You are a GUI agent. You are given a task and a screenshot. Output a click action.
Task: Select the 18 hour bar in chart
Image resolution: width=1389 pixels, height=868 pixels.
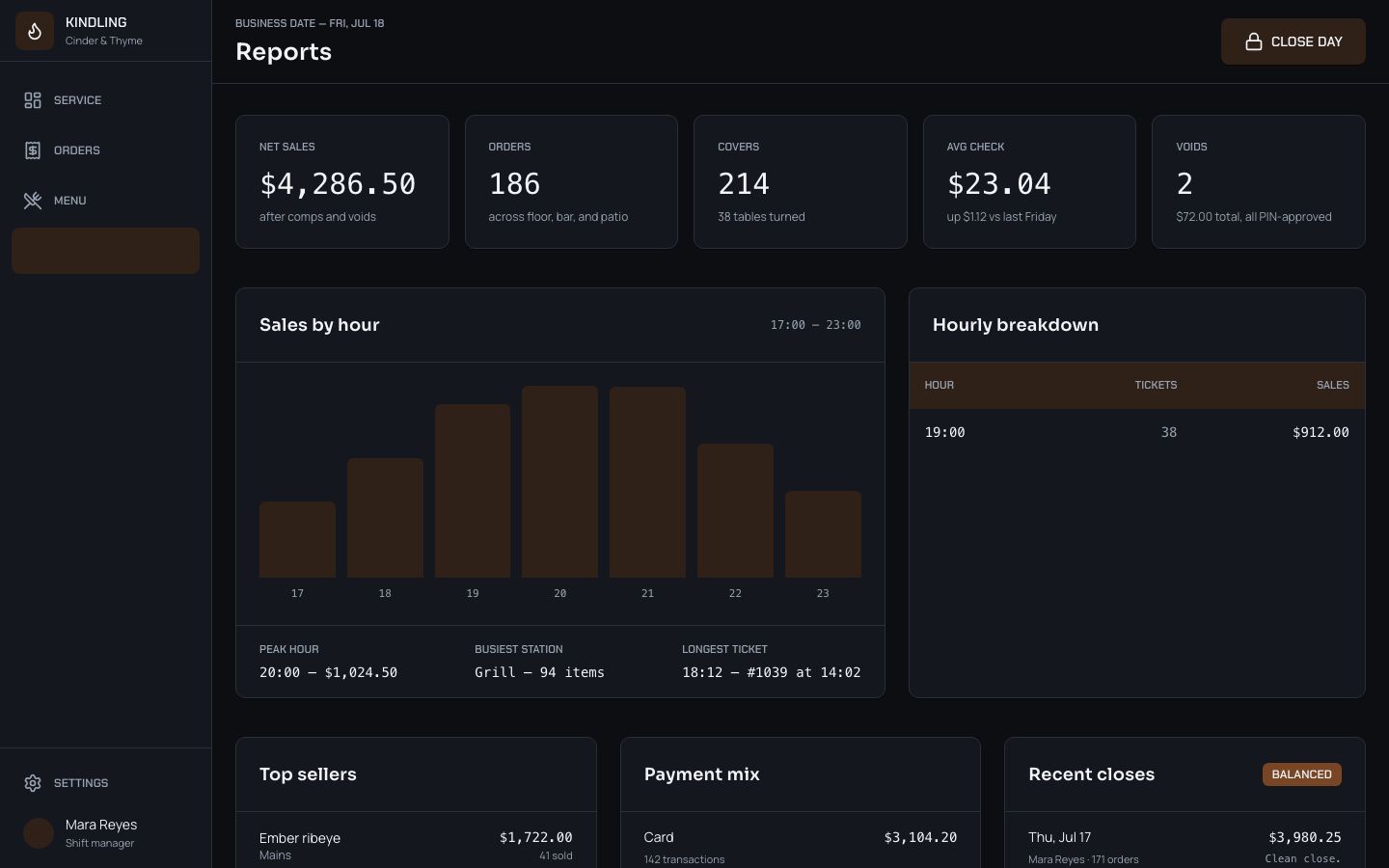tap(385, 518)
